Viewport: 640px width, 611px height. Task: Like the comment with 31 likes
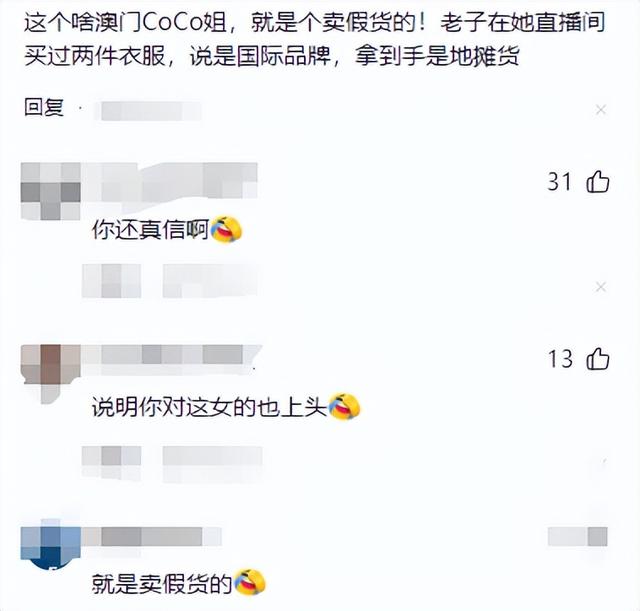point(598,182)
